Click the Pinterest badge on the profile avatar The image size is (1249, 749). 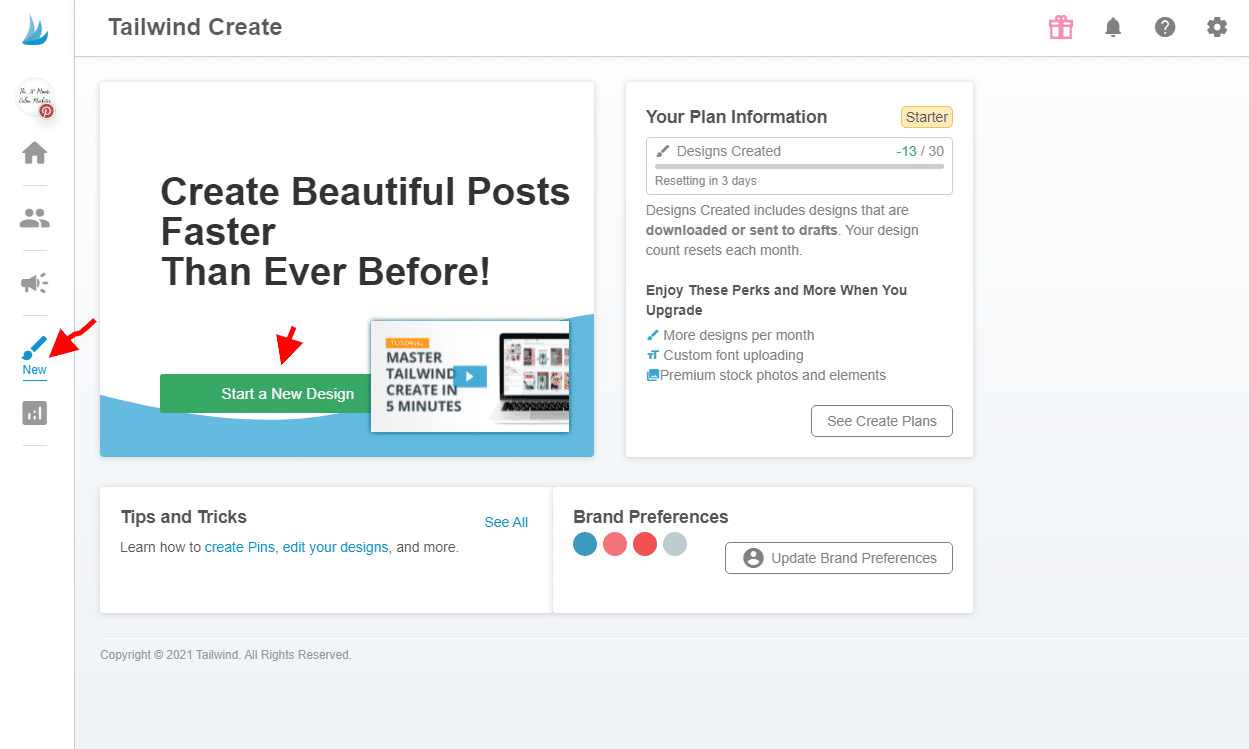pyautogui.click(x=44, y=113)
